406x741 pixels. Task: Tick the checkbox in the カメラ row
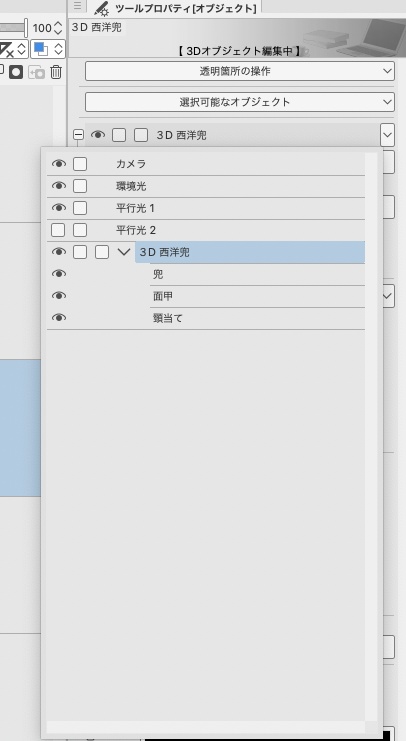point(80,164)
